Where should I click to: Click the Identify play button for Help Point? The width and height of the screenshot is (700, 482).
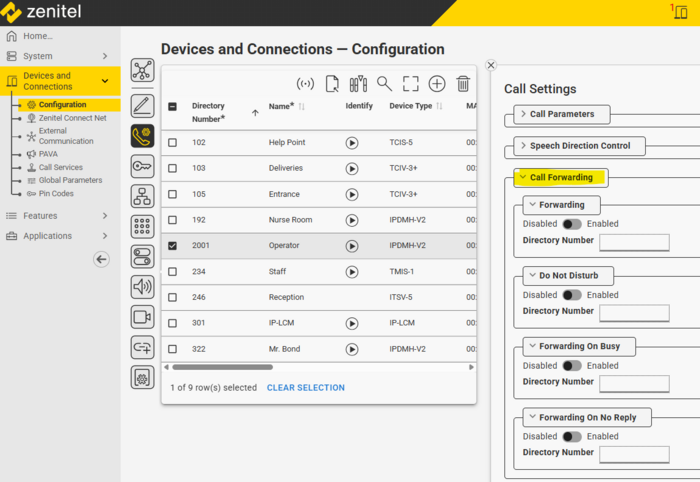pyautogui.click(x=352, y=143)
